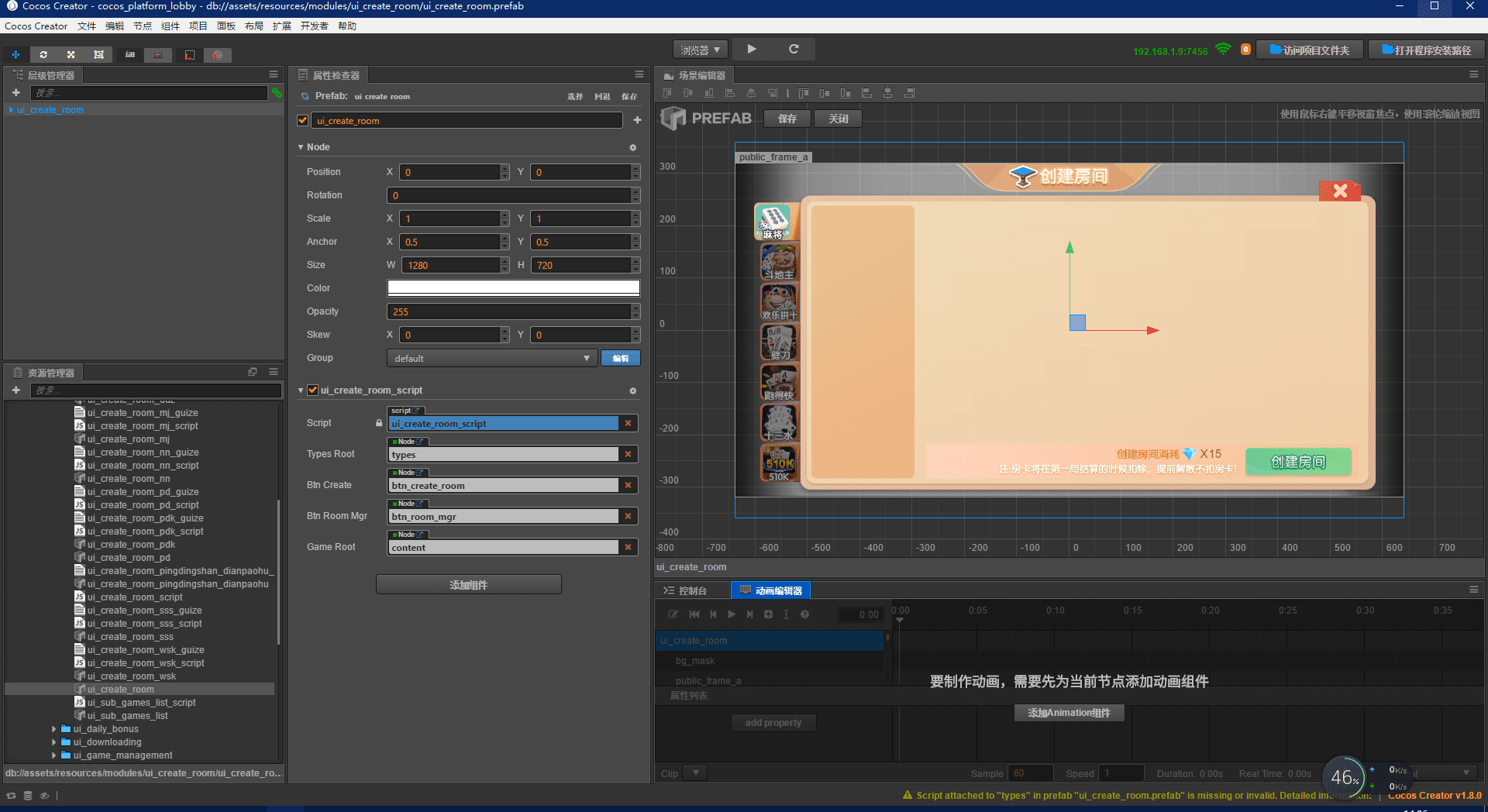The image size is (1488, 812).
Task: Open hierarchy panel hamburger menu
Action: [x=274, y=74]
